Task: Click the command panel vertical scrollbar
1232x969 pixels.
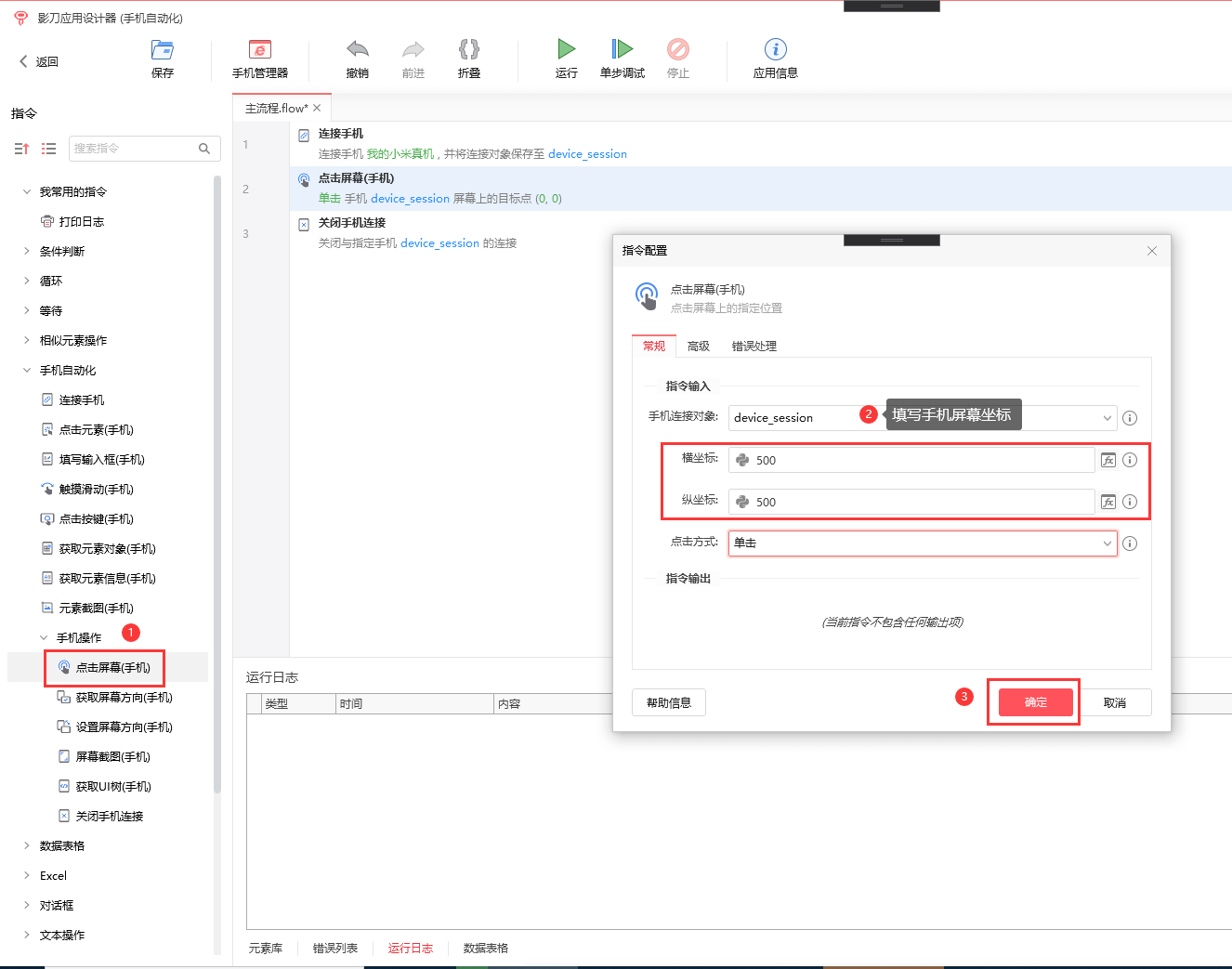Action: click(x=217, y=483)
